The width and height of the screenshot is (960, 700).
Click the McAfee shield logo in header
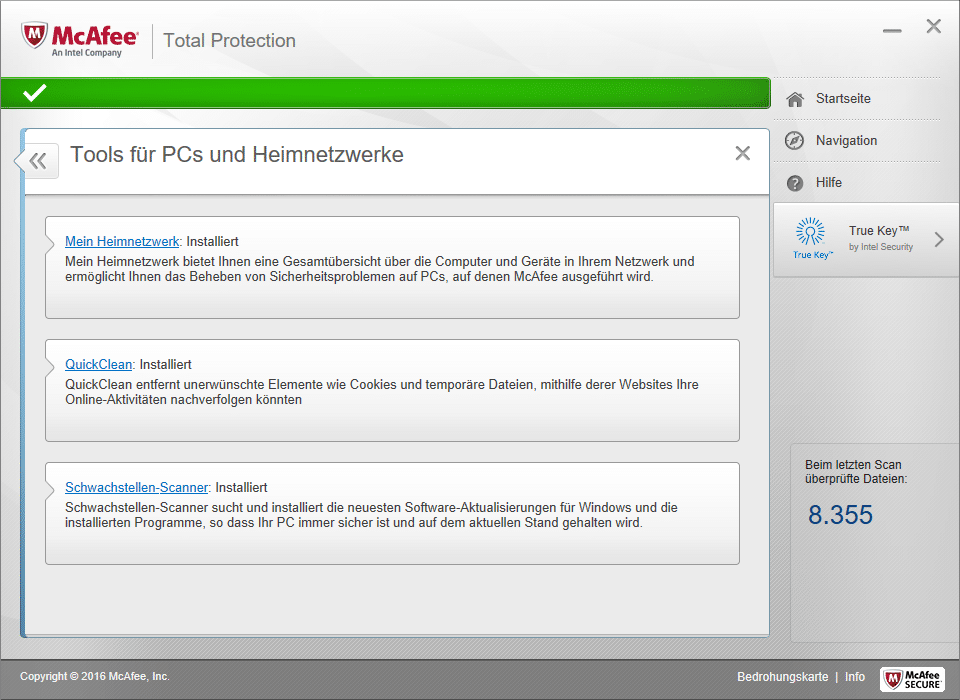(36, 37)
